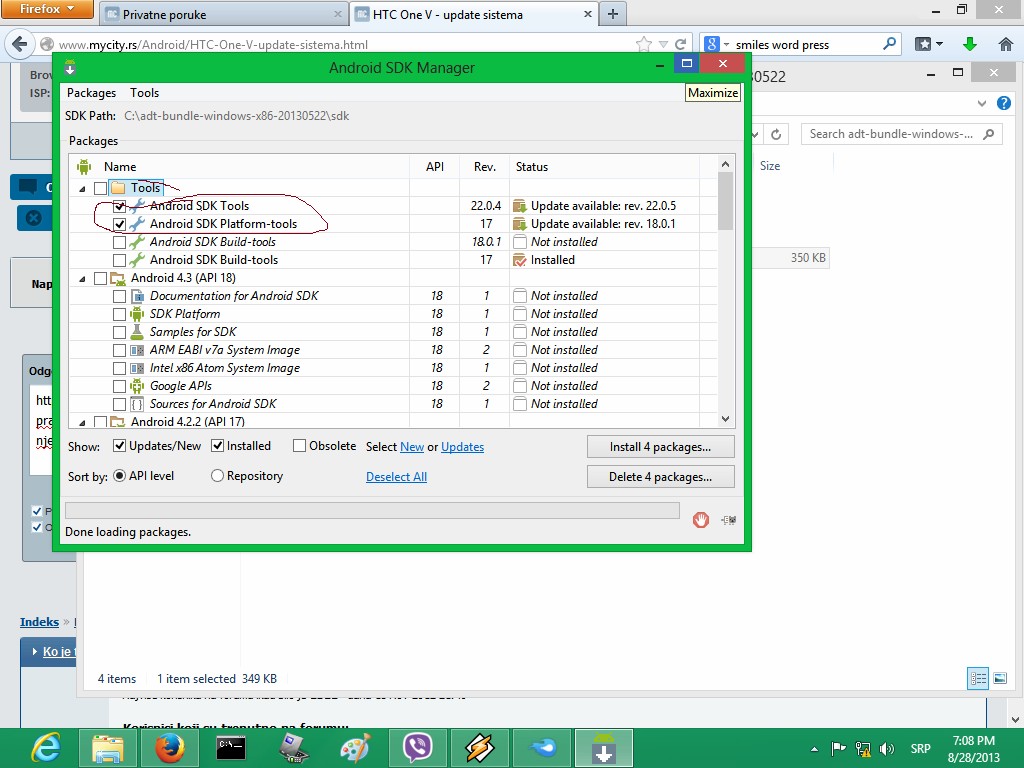Click the packages list vertical scrollbar thumb
The image size is (1024, 768).
(725, 201)
